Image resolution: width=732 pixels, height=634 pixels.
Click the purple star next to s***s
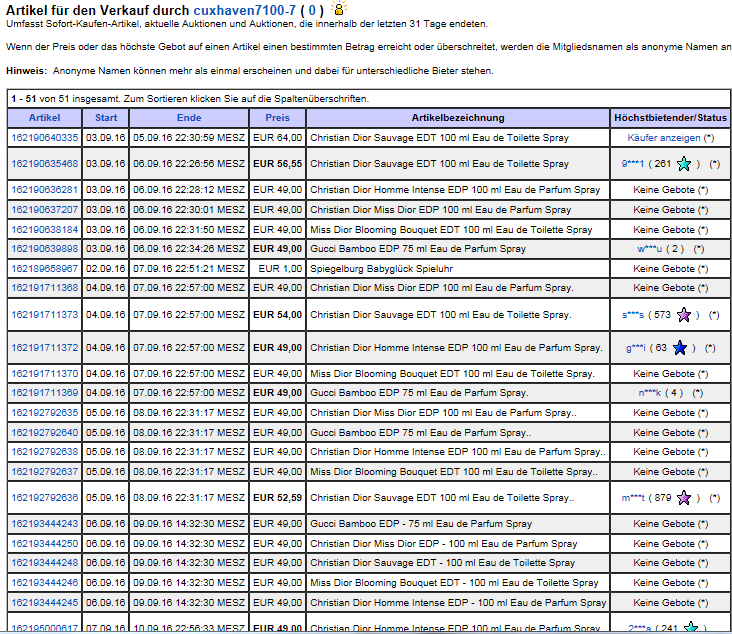click(x=684, y=315)
